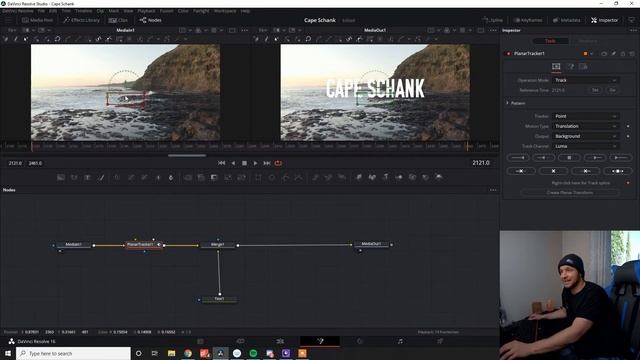Click the taskbar search box
The image size is (640, 360).
pyautogui.click(x=73, y=353)
